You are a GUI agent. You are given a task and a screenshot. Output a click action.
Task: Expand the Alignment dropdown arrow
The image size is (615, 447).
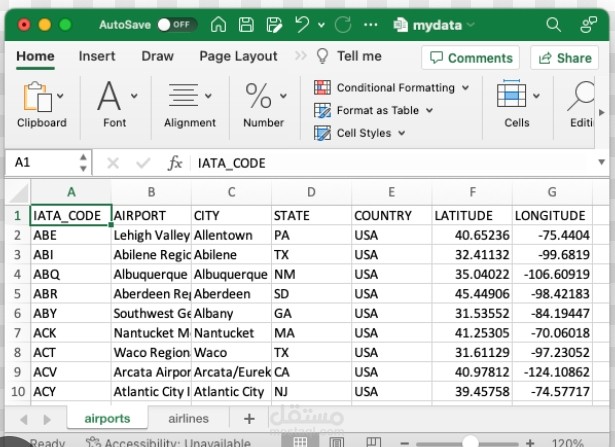208,96
